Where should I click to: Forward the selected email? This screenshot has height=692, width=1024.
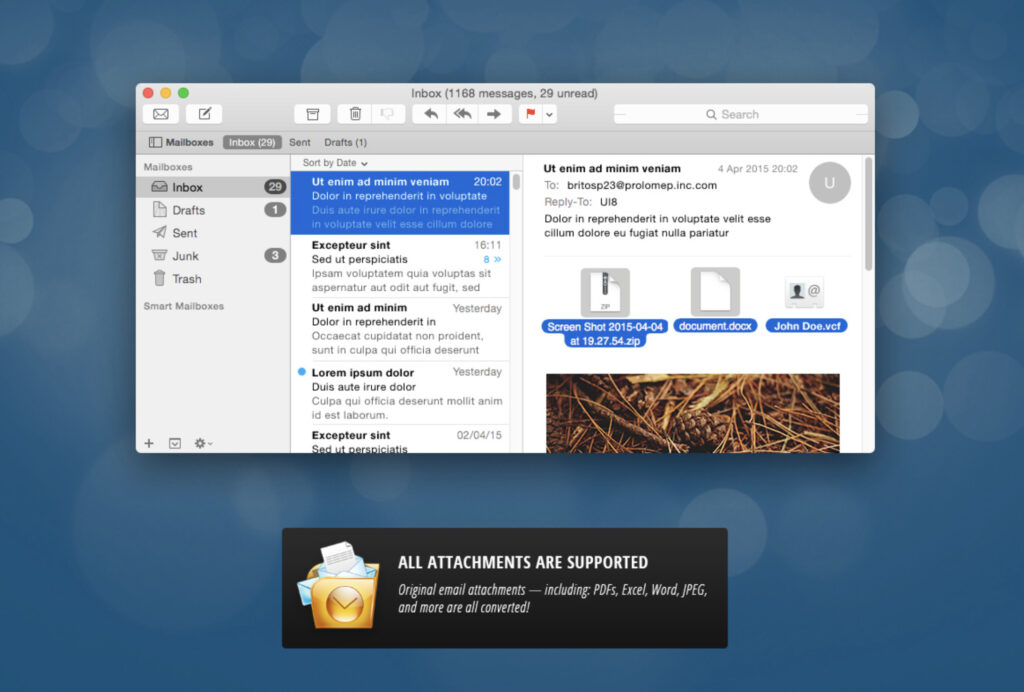(493, 114)
